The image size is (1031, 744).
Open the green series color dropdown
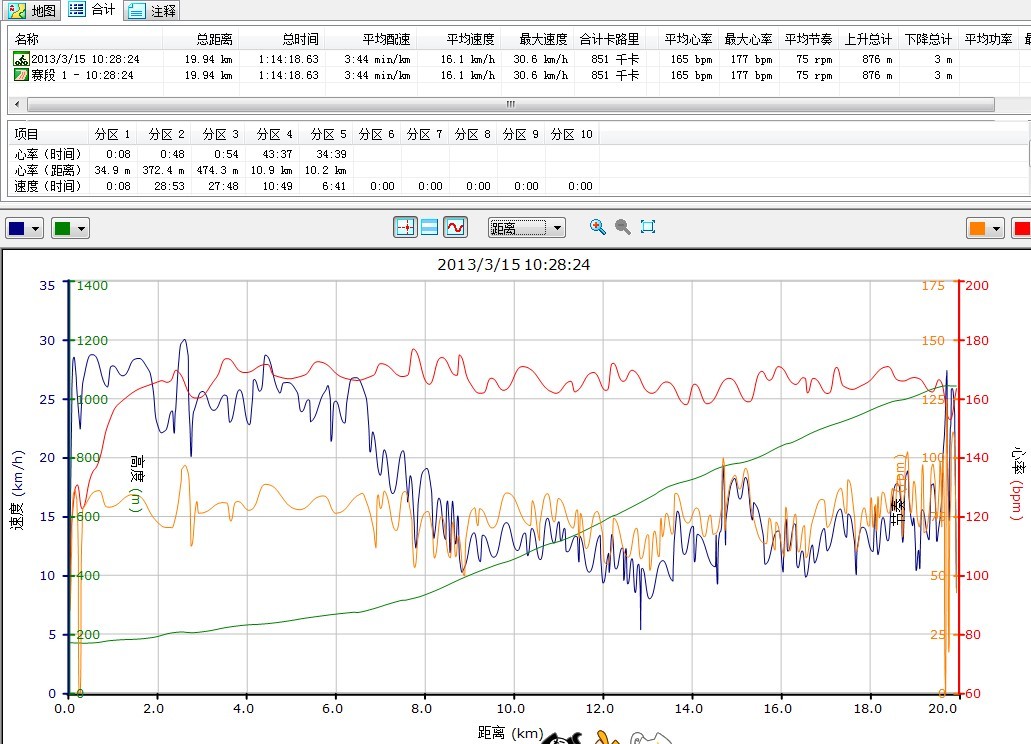(70, 228)
